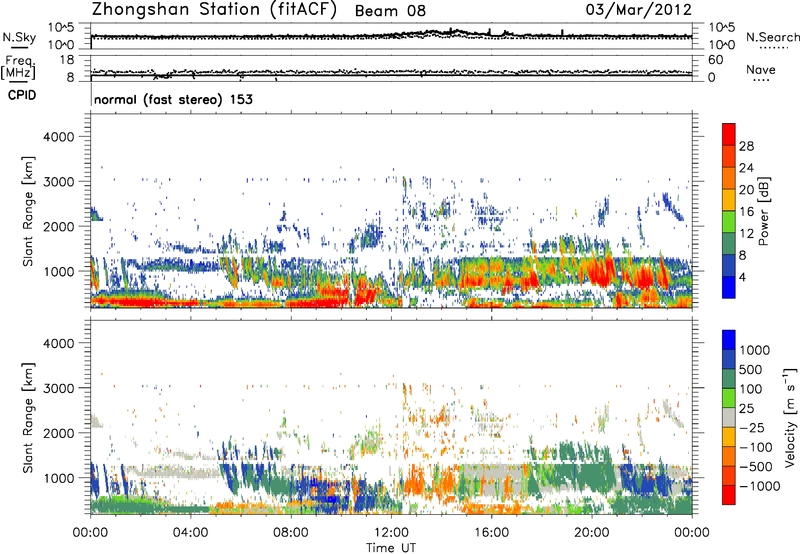The width and height of the screenshot is (800, 554).
Task: Click the '2000' tick on velocity panel
Action: (x=58, y=433)
